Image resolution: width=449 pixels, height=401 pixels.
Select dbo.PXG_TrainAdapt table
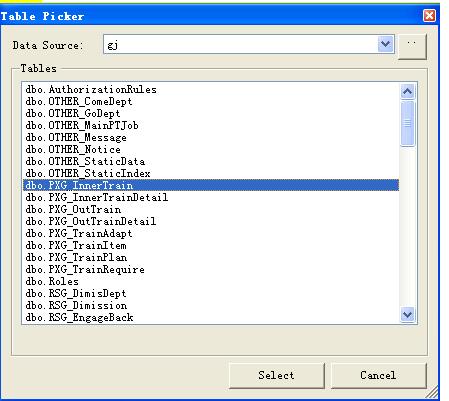pyautogui.click(x=211, y=233)
